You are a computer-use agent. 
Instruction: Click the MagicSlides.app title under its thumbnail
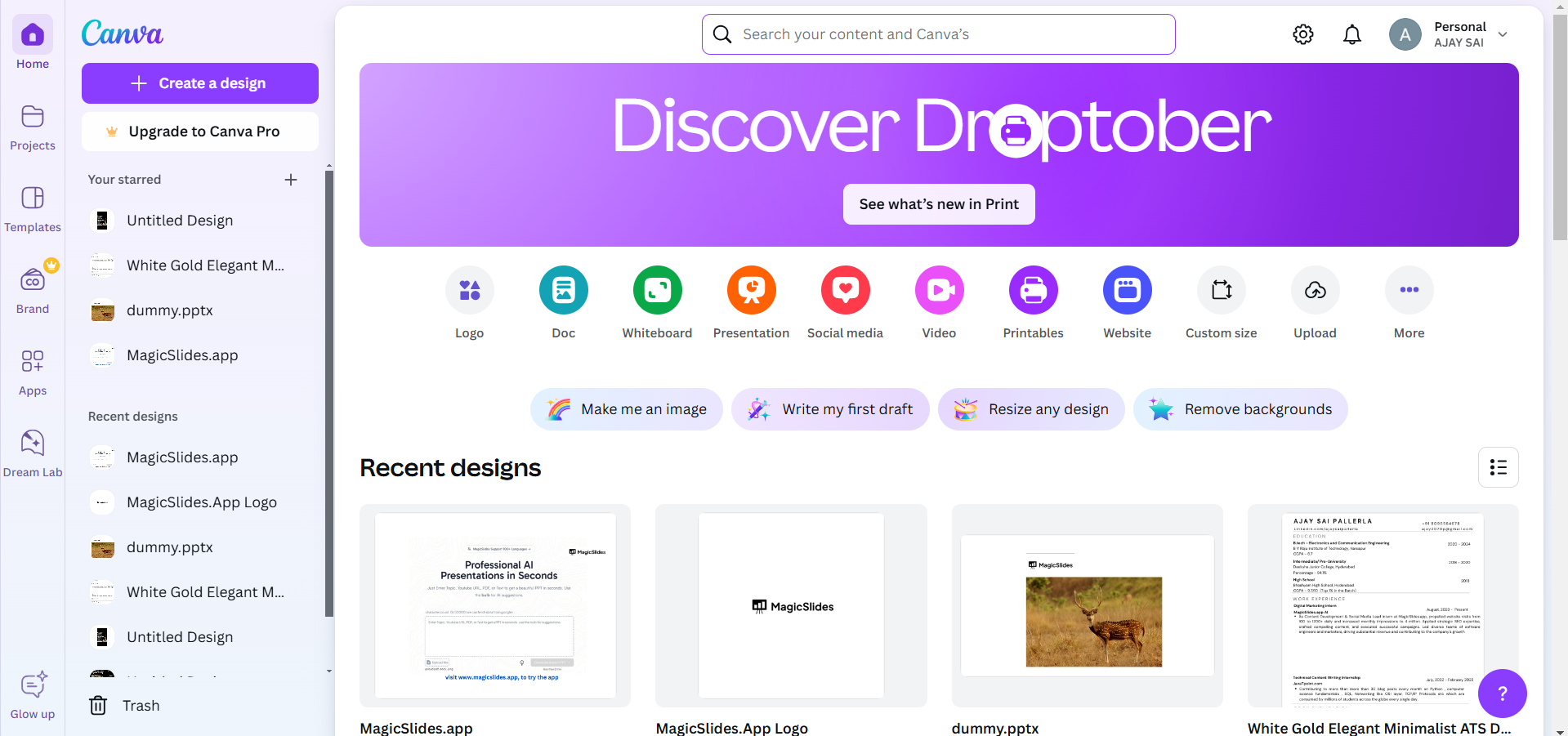point(416,728)
